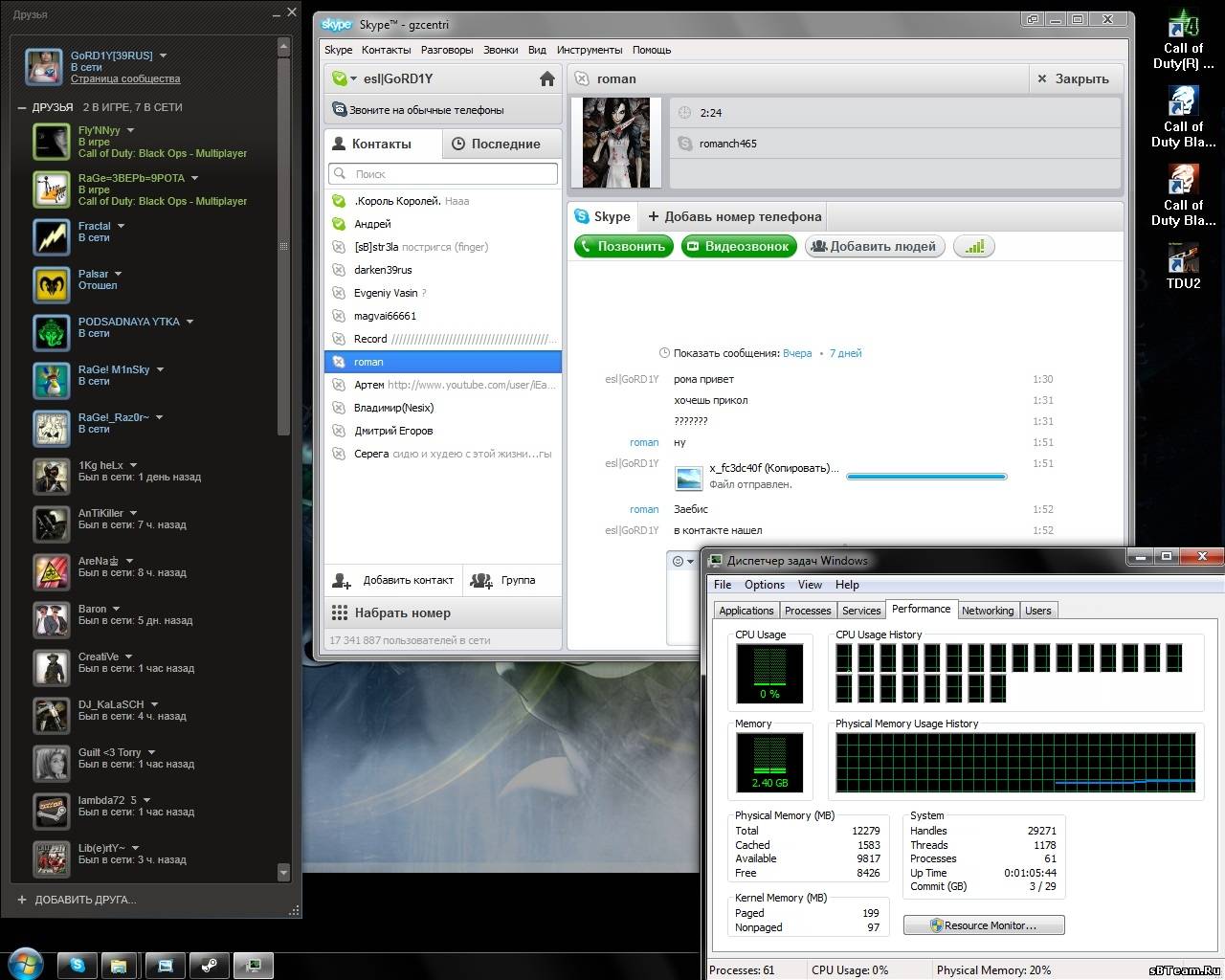Open dropdown next to PODSADNAYA YTKA
Viewport: 1225px width, 980px height.
click(x=189, y=322)
